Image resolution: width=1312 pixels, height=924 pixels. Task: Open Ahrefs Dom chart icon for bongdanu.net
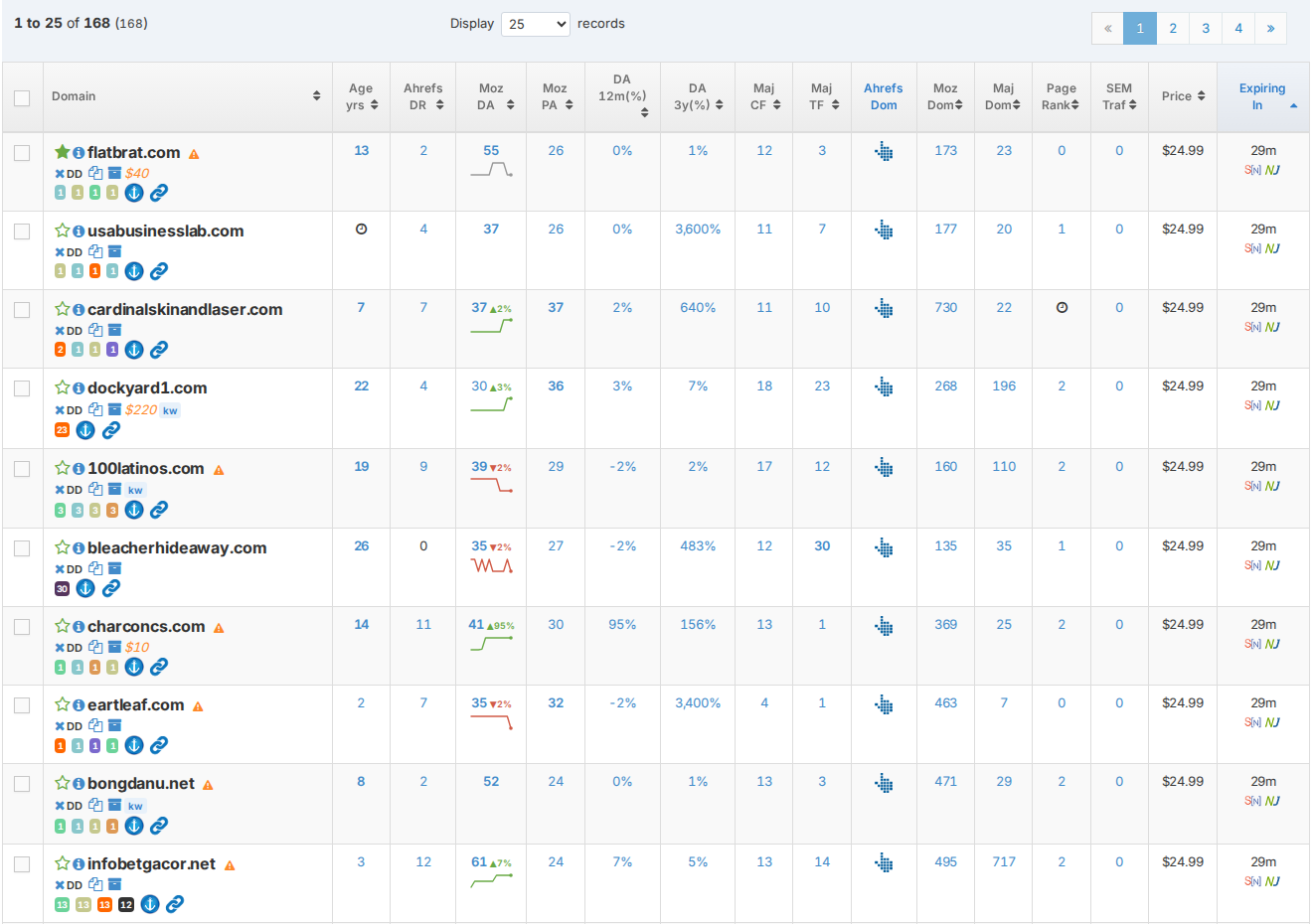884,783
